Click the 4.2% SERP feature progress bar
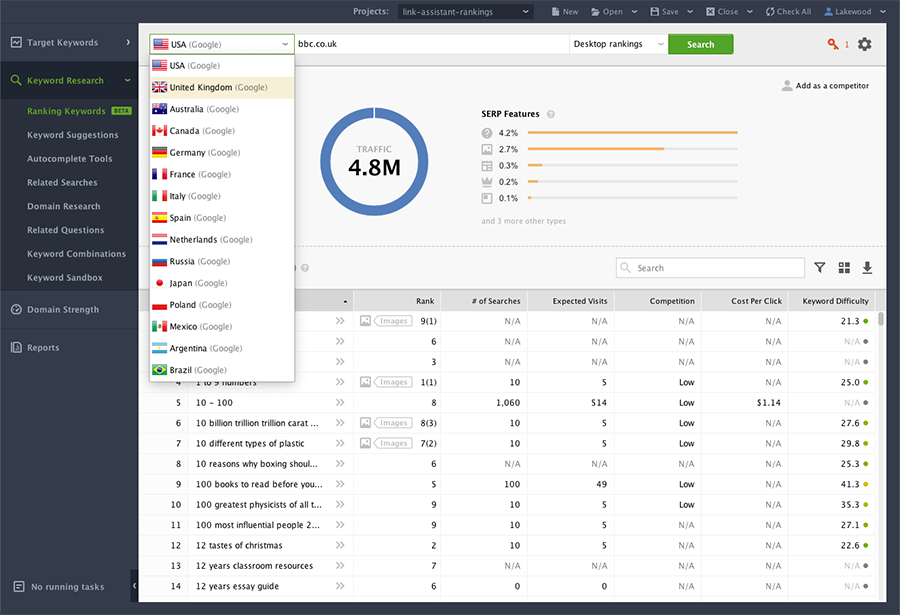Viewport: 900px width, 615px height. pos(635,132)
